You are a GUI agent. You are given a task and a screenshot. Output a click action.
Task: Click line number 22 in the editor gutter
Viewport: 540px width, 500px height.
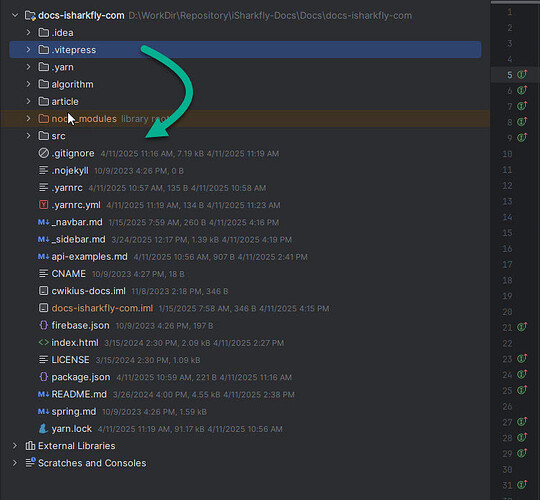click(507, 343)
